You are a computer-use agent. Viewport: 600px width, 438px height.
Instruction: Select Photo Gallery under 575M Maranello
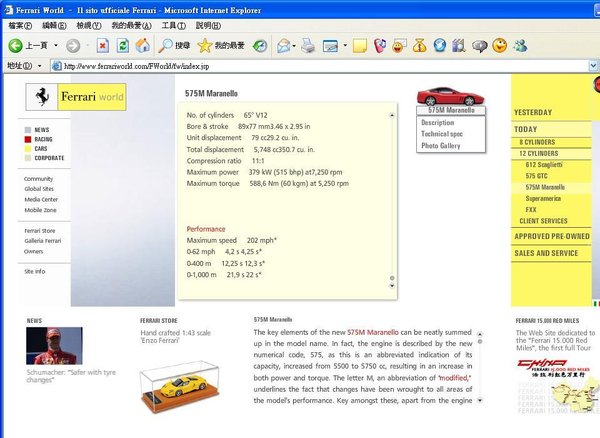click(x=442, y=146)
